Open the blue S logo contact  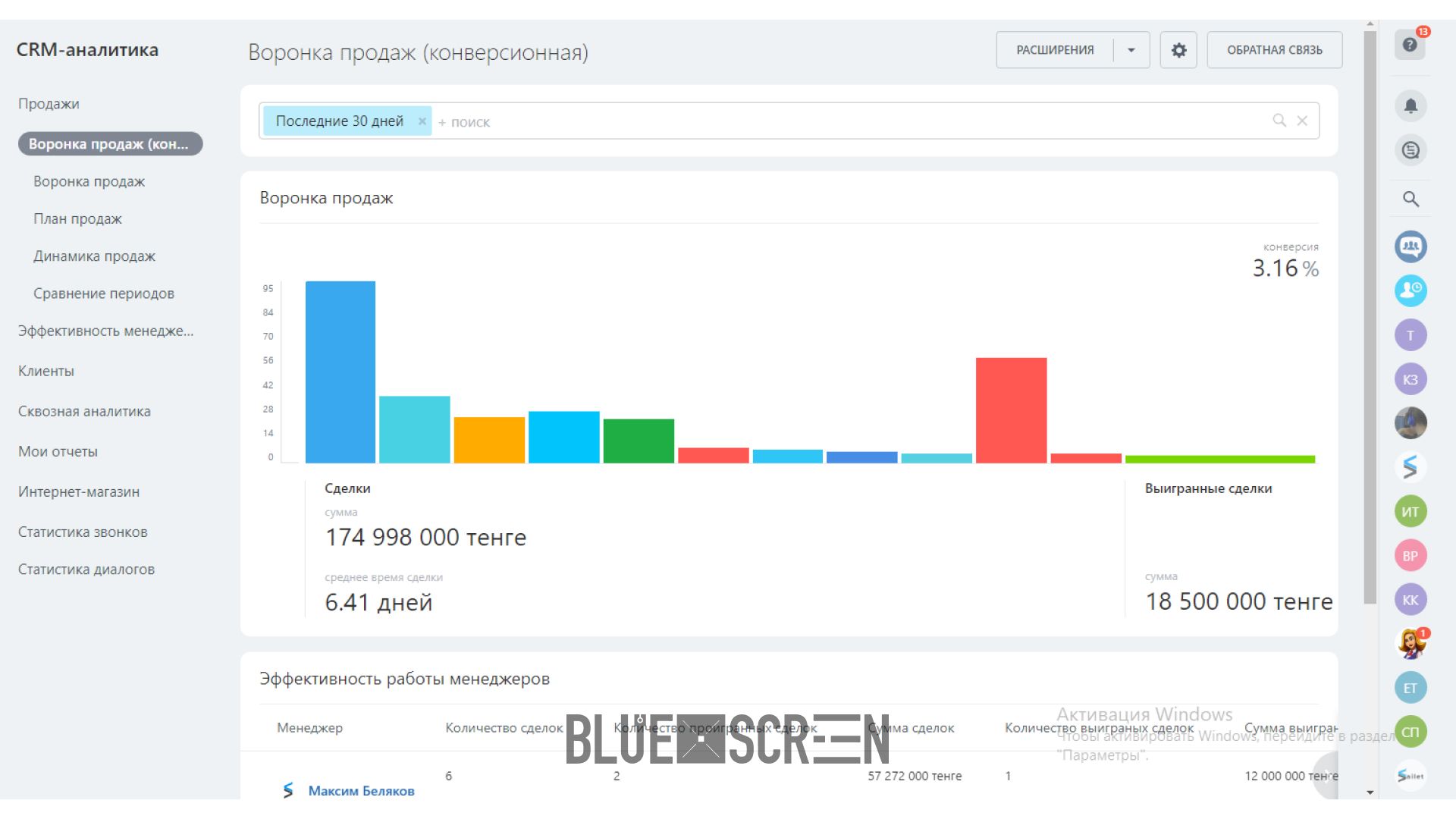coord(1410,467)
